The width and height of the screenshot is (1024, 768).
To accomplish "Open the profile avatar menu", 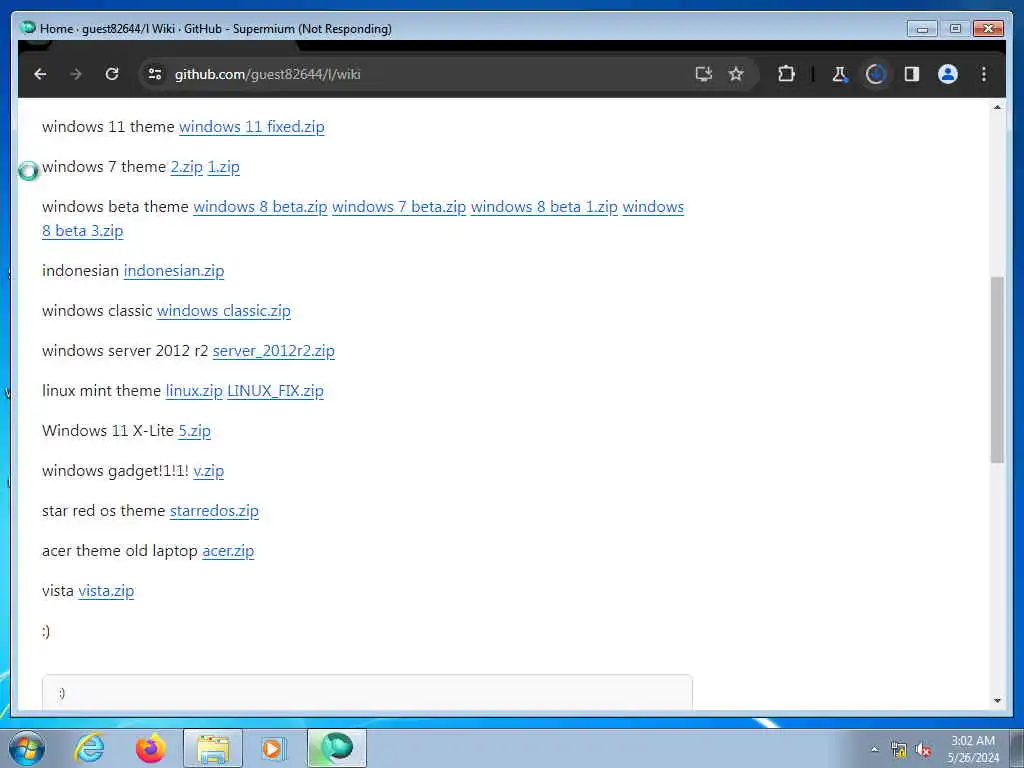I will [948, 74].
